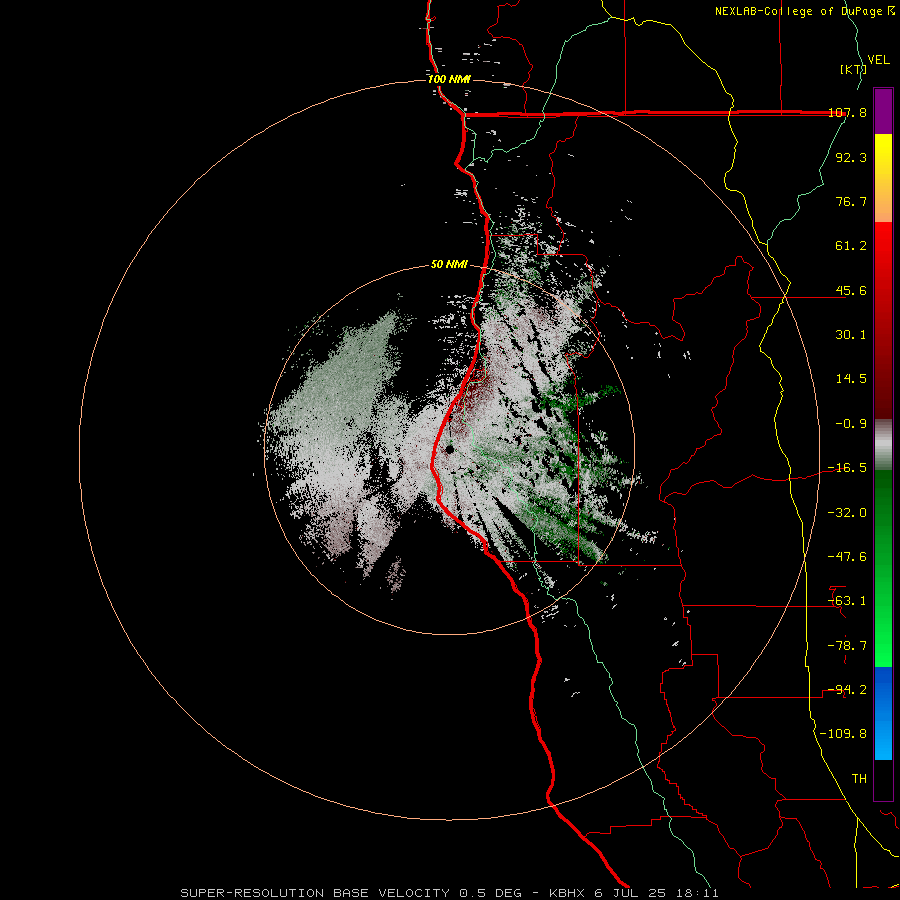Click the 30.1 velocity scale value
Viewport: 900px width, 900px height.
point(851,335)
